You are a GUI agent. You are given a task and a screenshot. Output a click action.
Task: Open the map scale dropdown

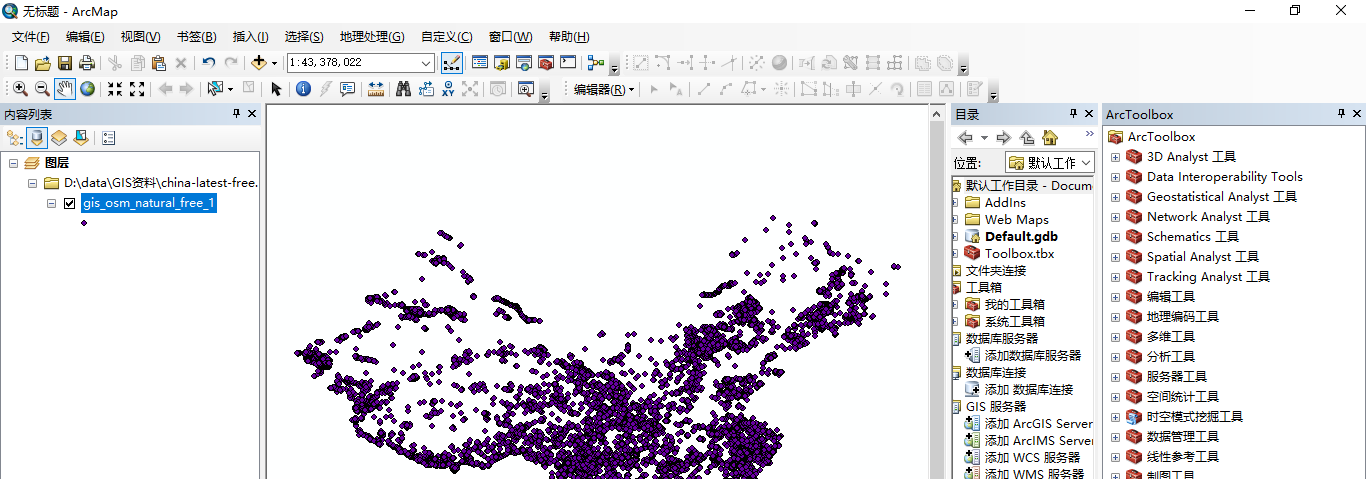[427, 62]
